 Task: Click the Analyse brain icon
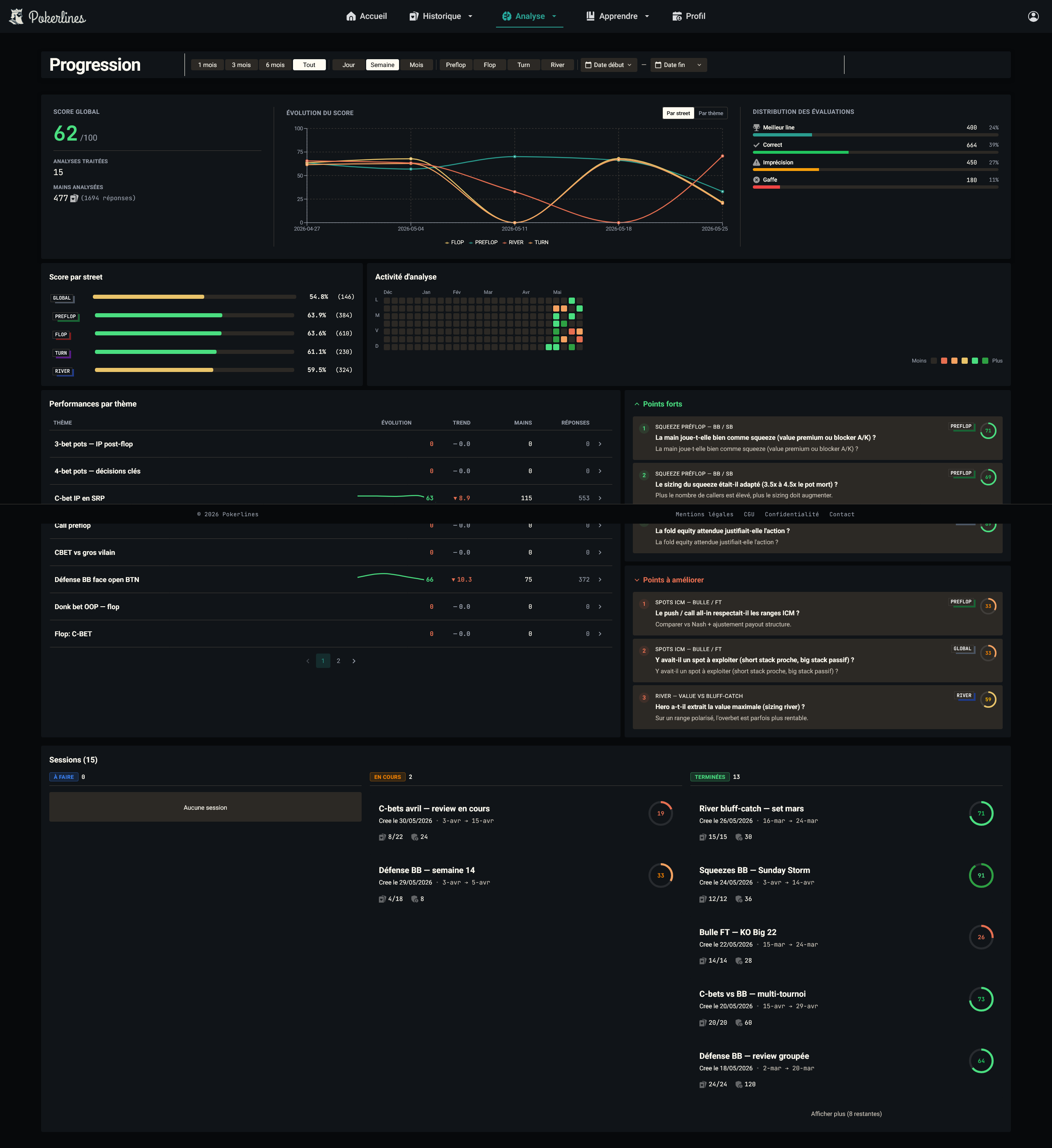tap(507, 16)
